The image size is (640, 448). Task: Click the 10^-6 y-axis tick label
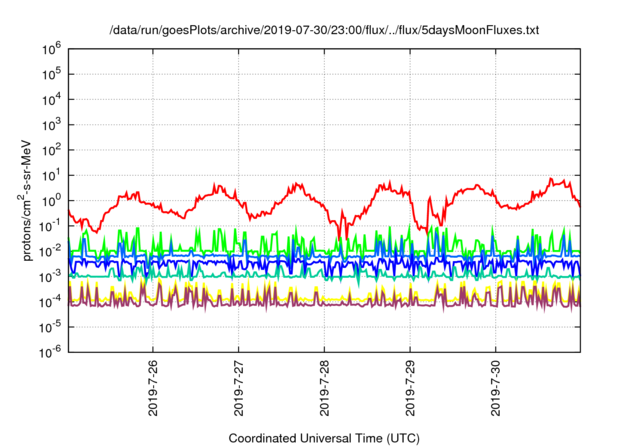pyautogui.click(x=51, y=352)
